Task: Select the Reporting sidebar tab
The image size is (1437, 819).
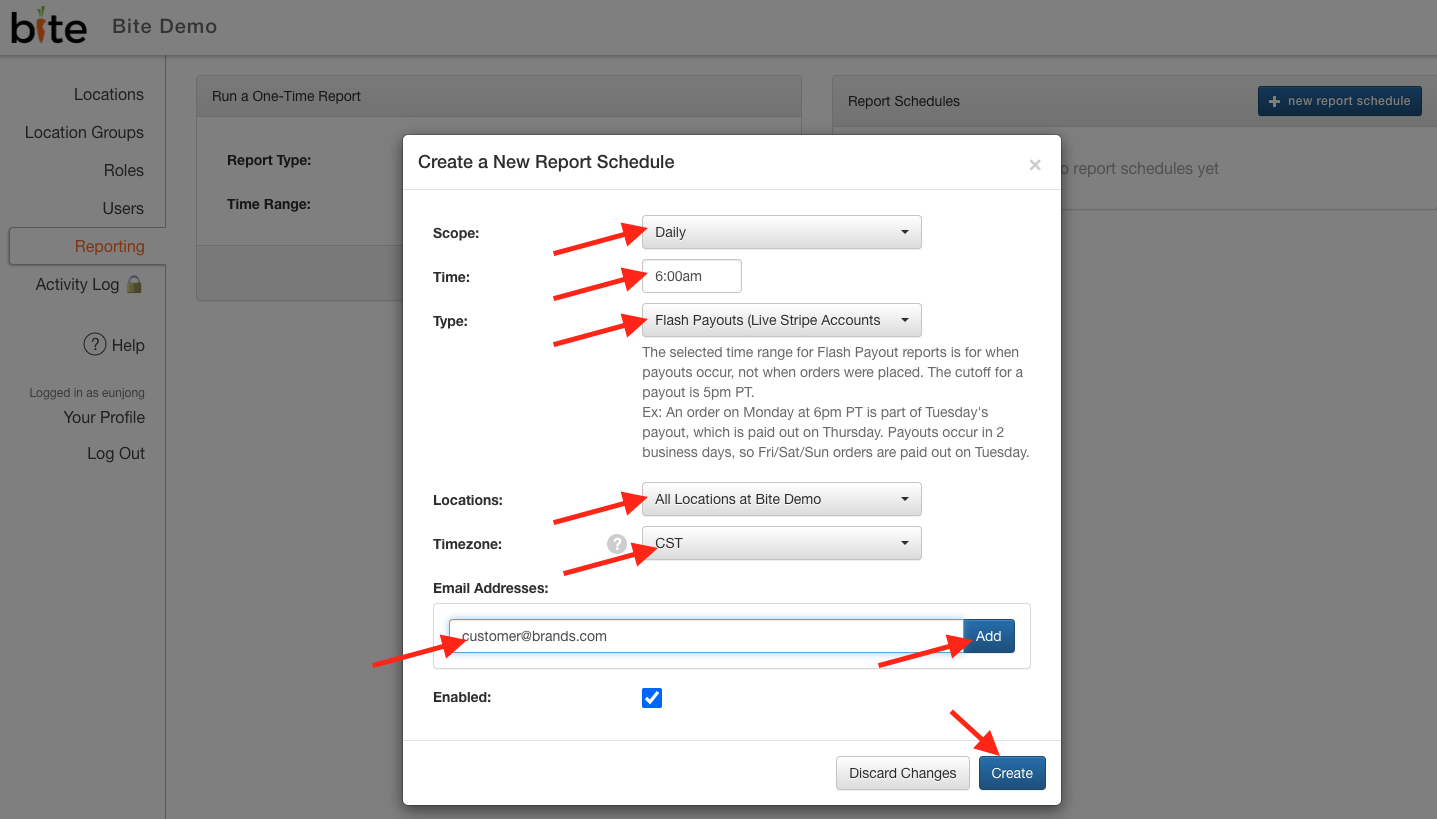Action: click(88, 246)
